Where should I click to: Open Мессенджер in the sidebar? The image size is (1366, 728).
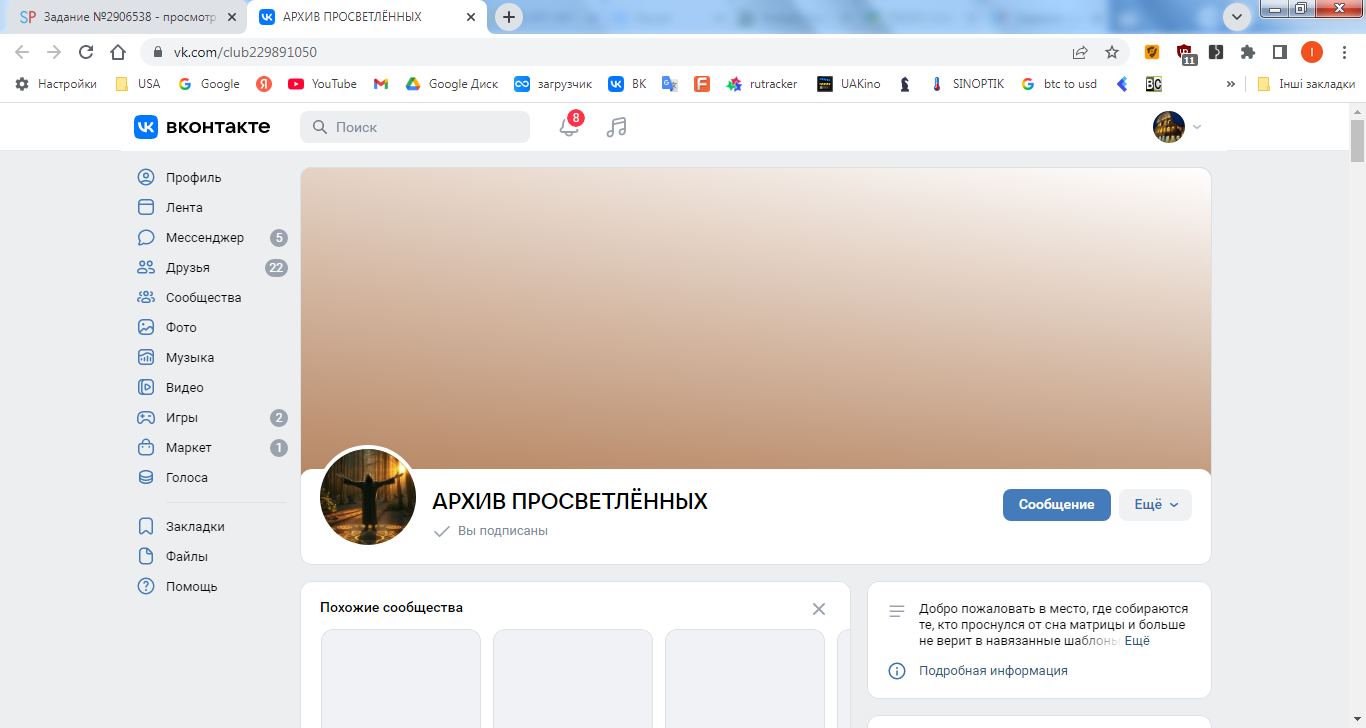click(204, 238)
